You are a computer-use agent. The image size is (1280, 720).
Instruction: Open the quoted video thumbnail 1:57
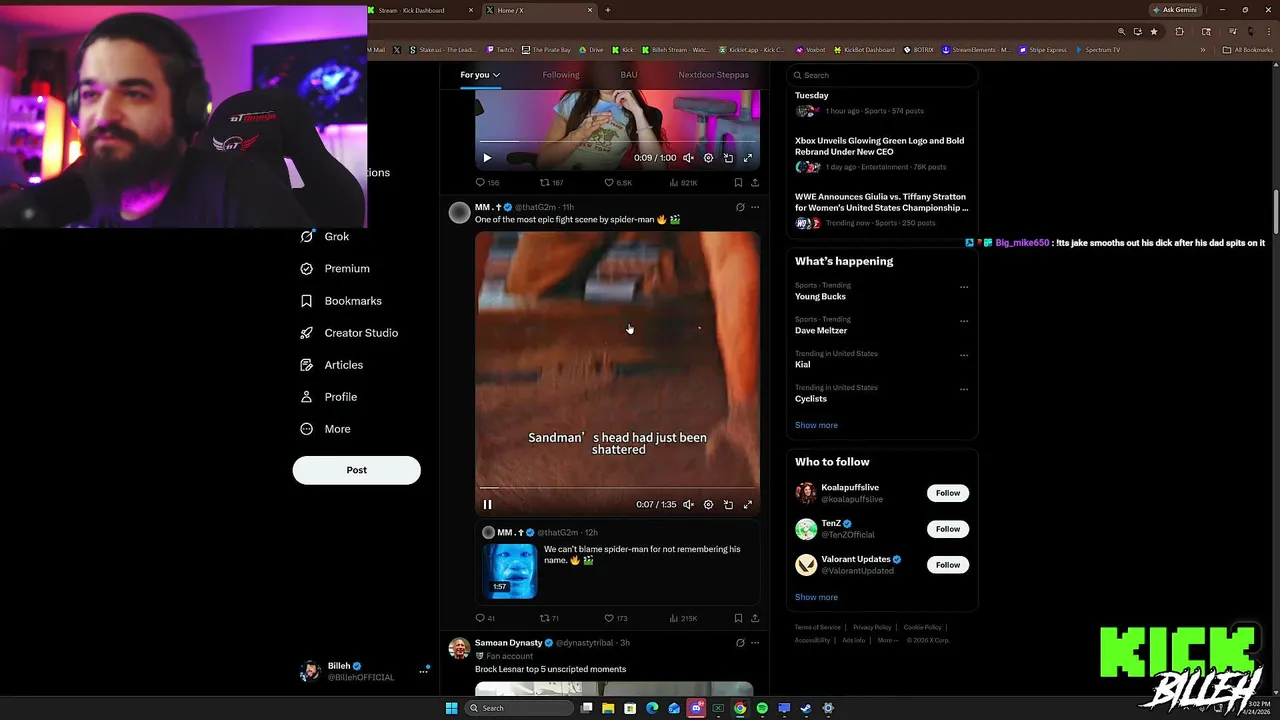click(510, 570)
